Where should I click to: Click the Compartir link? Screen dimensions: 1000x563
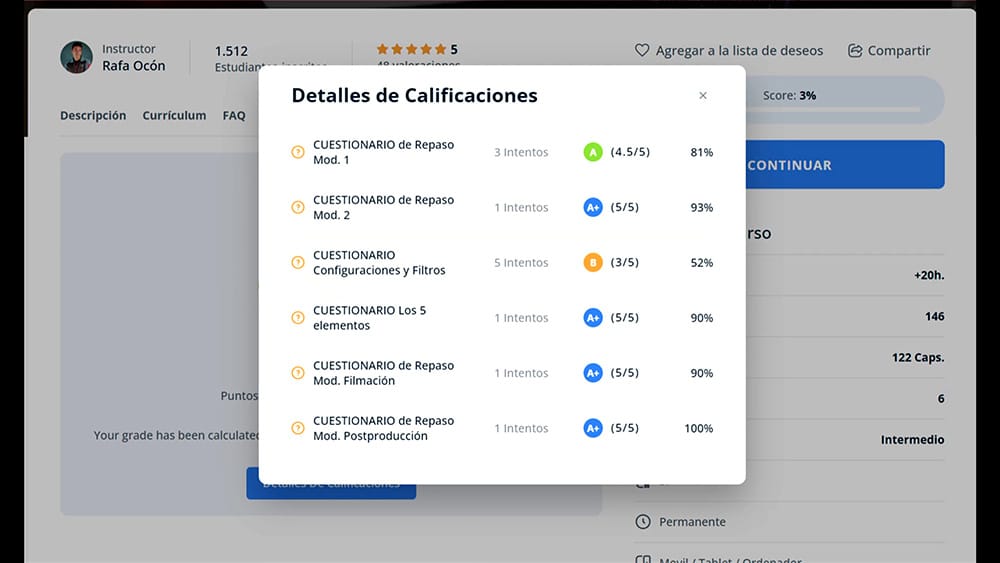[889, 50]
